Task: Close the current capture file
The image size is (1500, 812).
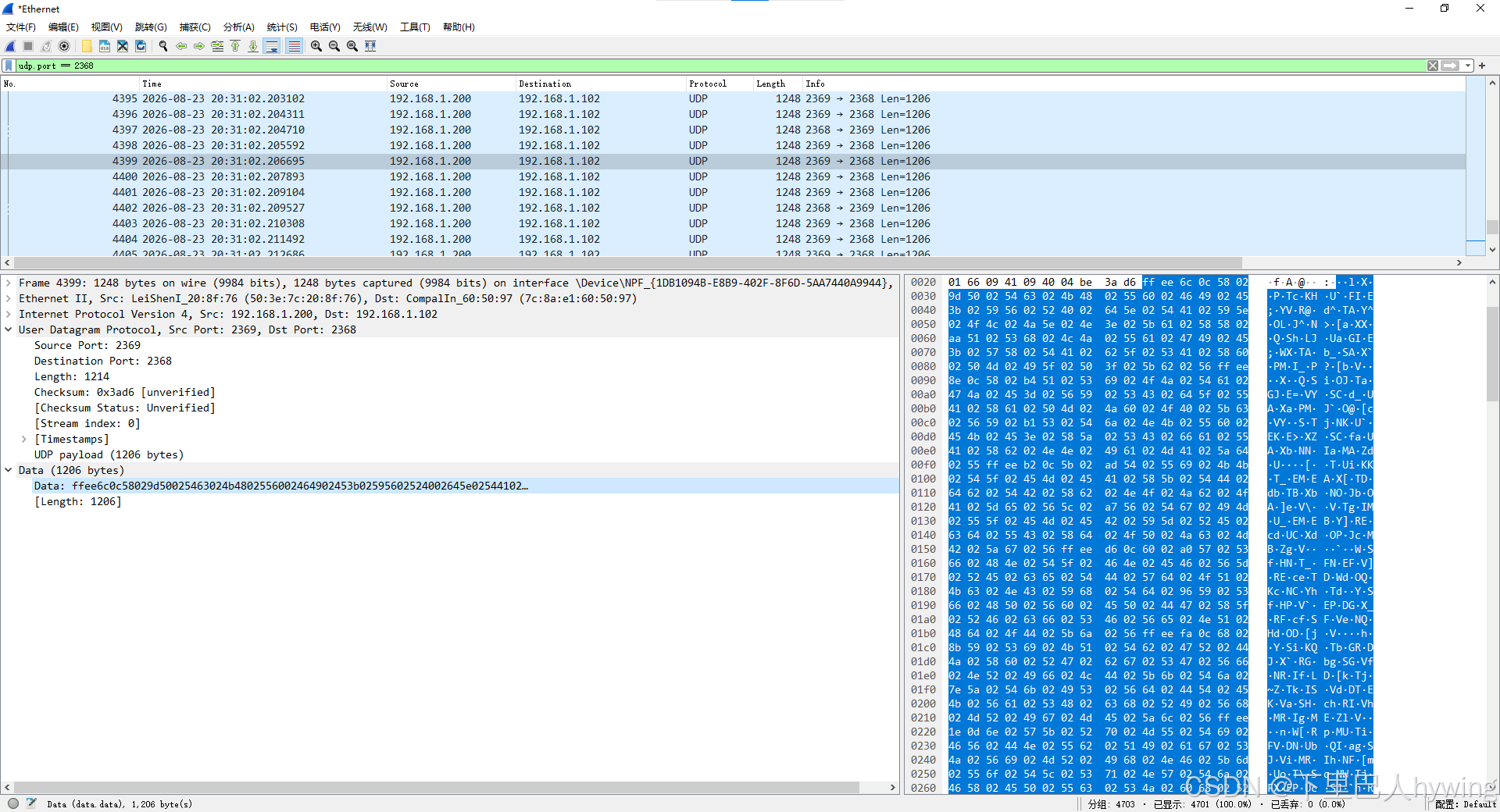Action: 123,46
